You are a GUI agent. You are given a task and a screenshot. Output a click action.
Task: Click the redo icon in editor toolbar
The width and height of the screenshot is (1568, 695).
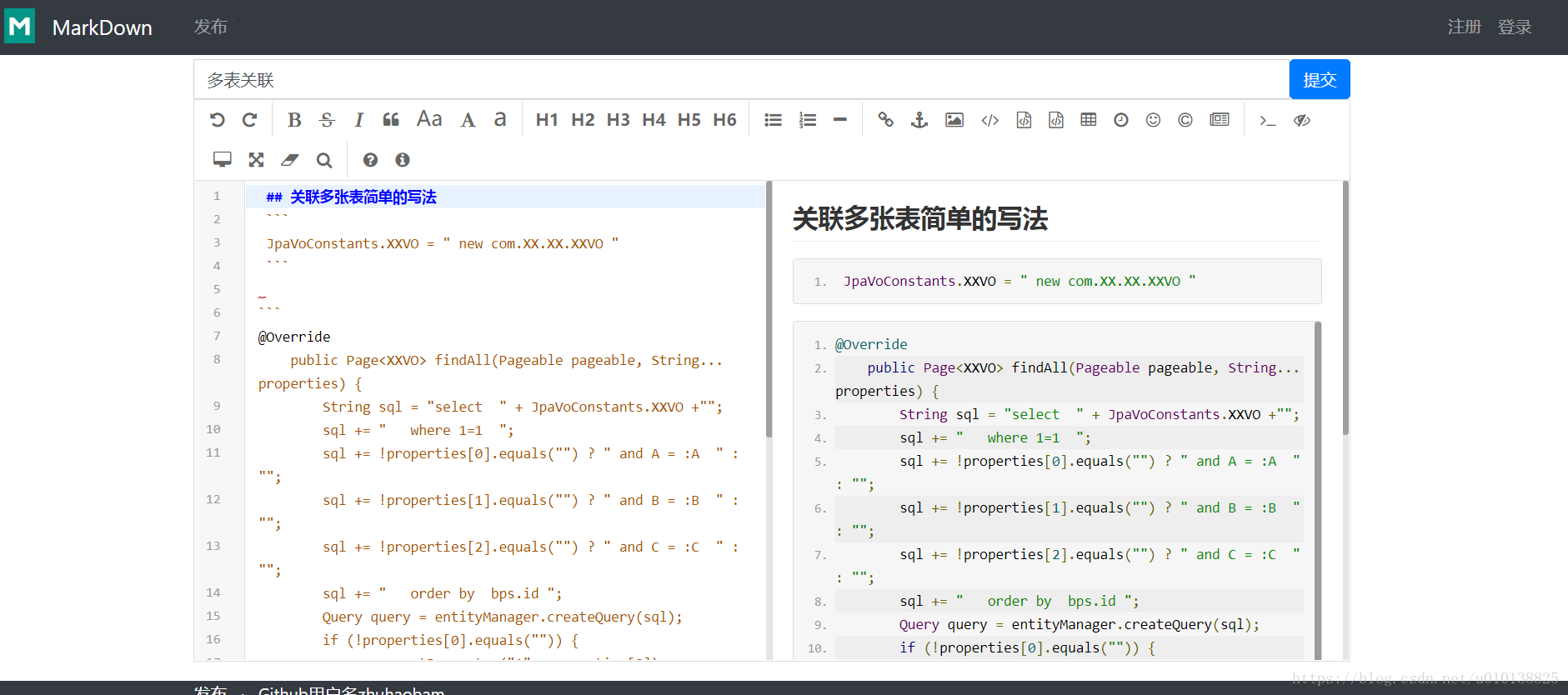[249, 120]
